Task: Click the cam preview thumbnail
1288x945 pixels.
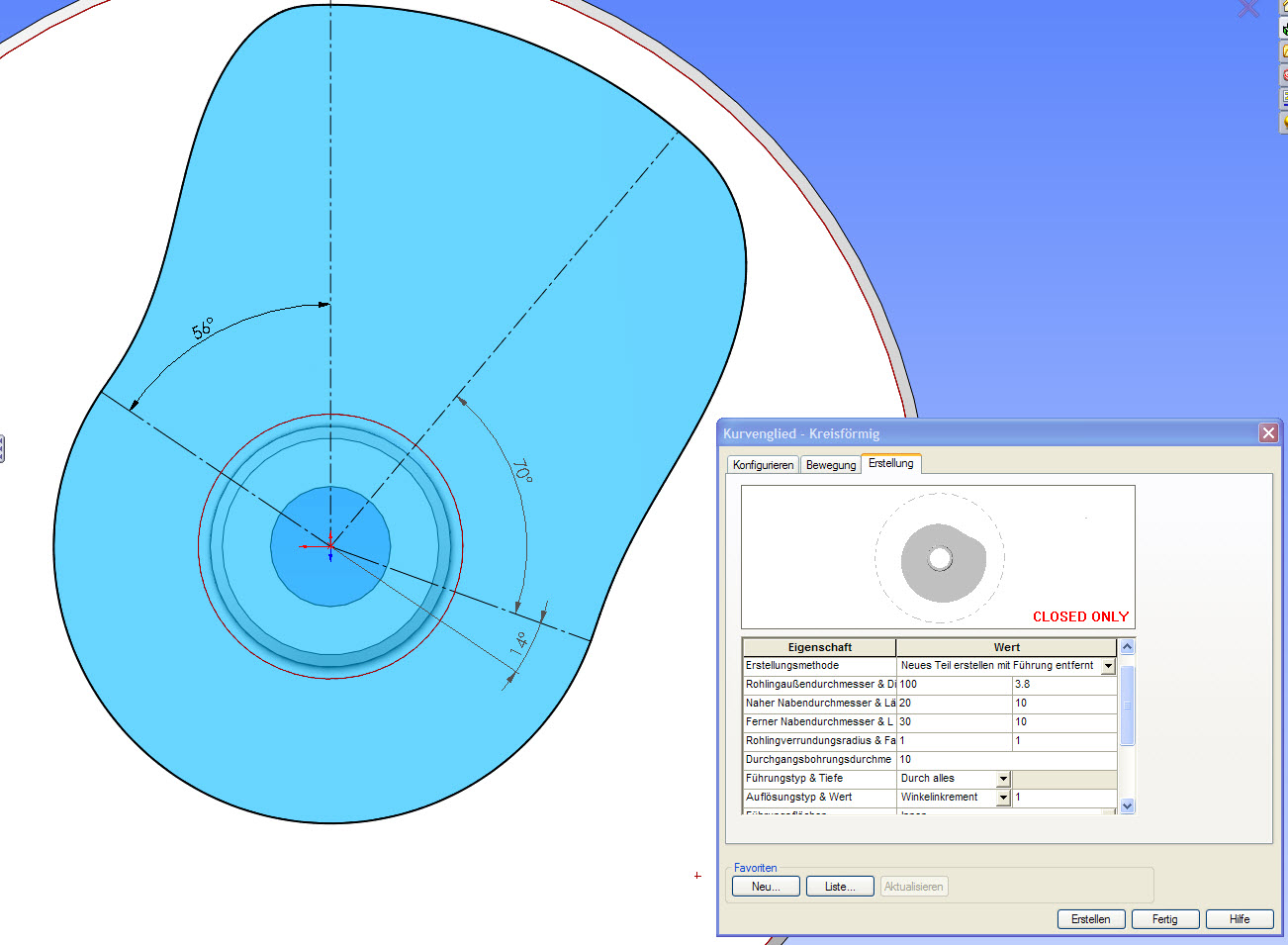Action: point(939,559)
